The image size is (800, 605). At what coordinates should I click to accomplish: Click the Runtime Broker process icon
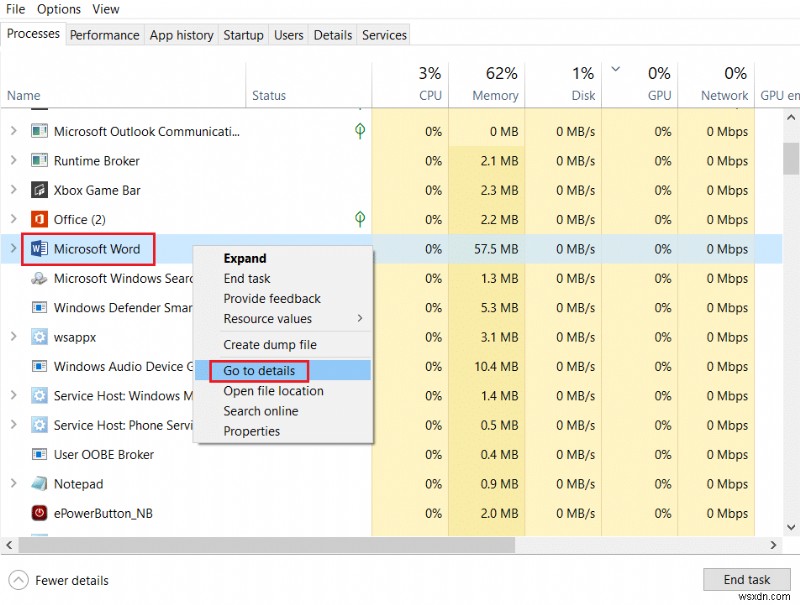point(38,161)
